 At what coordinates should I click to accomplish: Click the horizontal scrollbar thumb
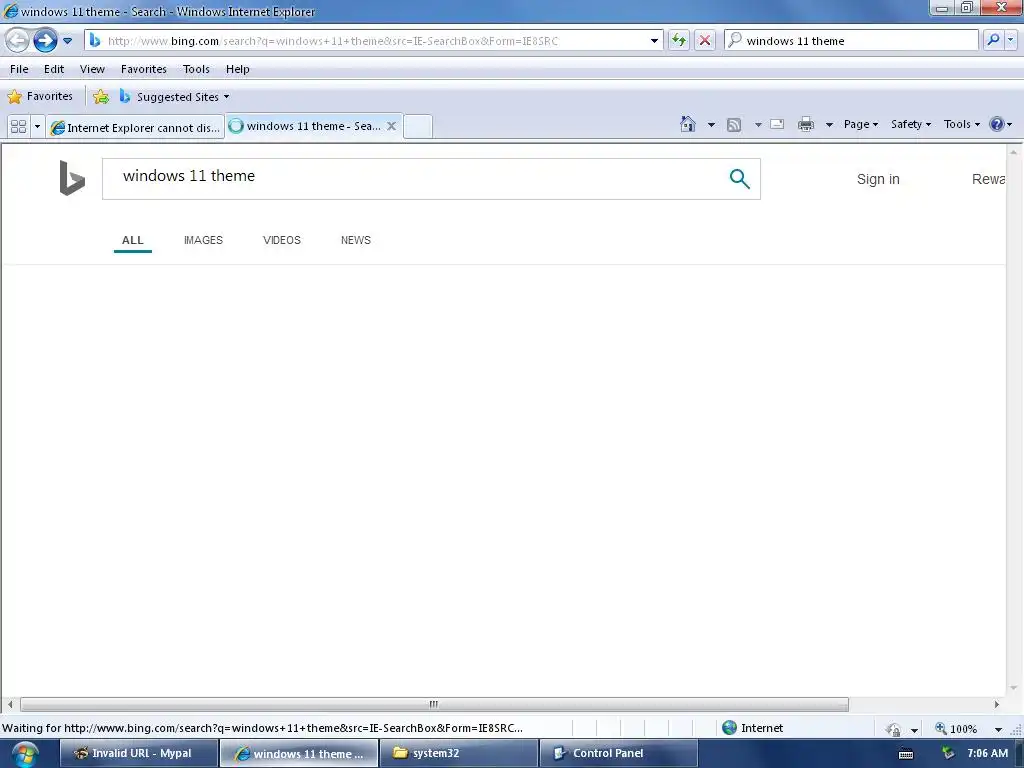pyautogui.click(x=434, y=704)
